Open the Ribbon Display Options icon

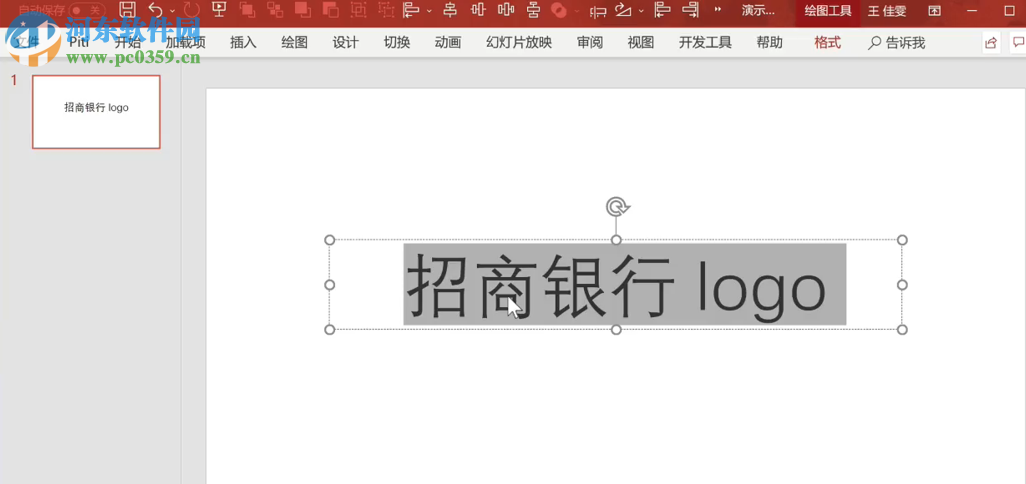pos(934,10)
